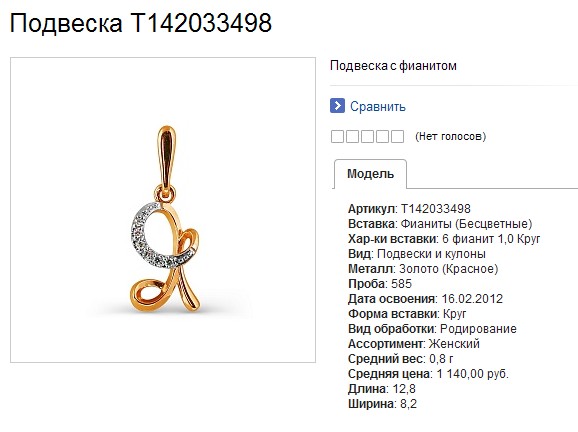This screenshot has height=432, width=578.
Task: Click the Дата освоения 16.02.2012 row
Action: point(425,299)
